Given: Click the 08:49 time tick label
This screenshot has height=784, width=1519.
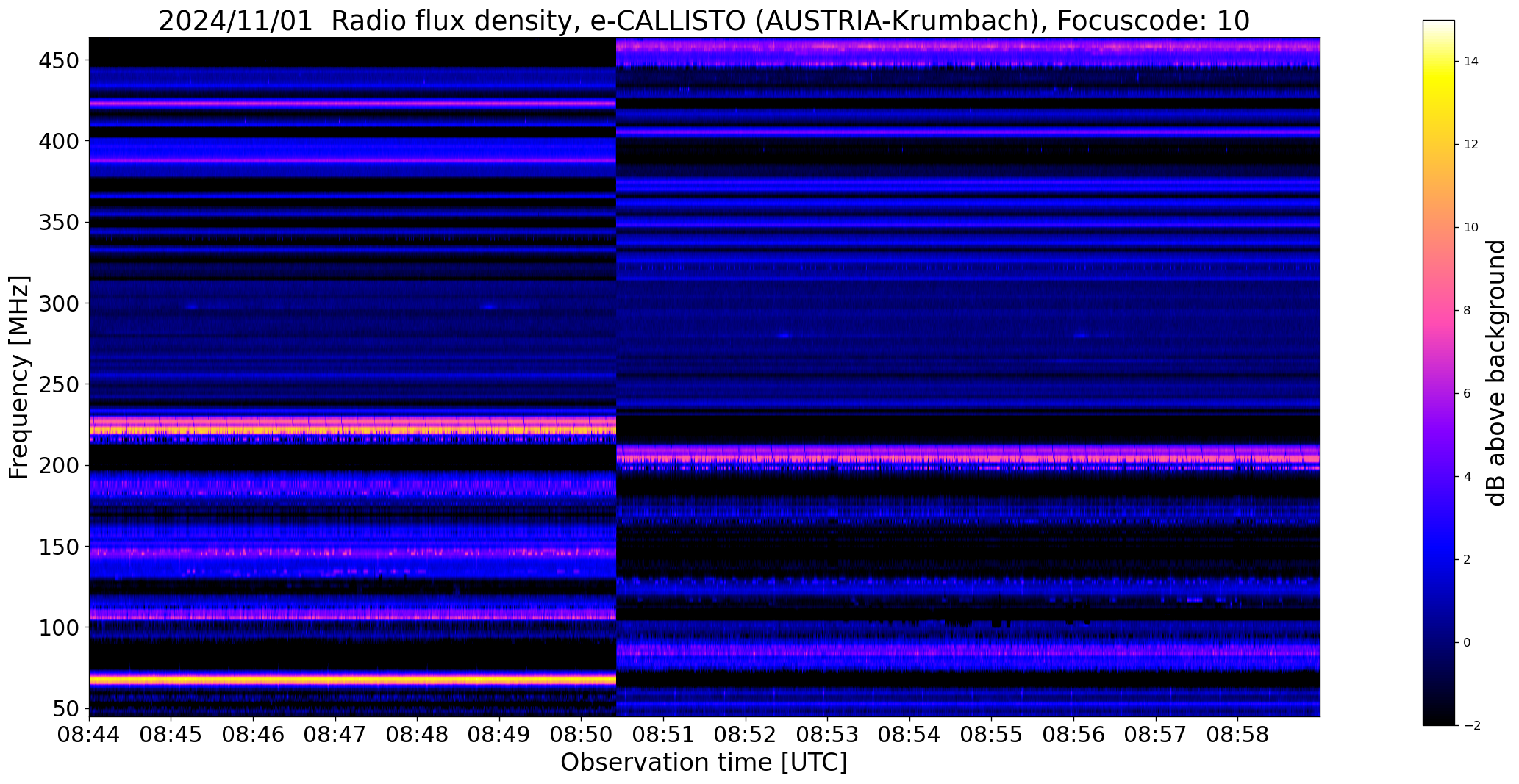Looking at the screenshot, I should 500,736.
